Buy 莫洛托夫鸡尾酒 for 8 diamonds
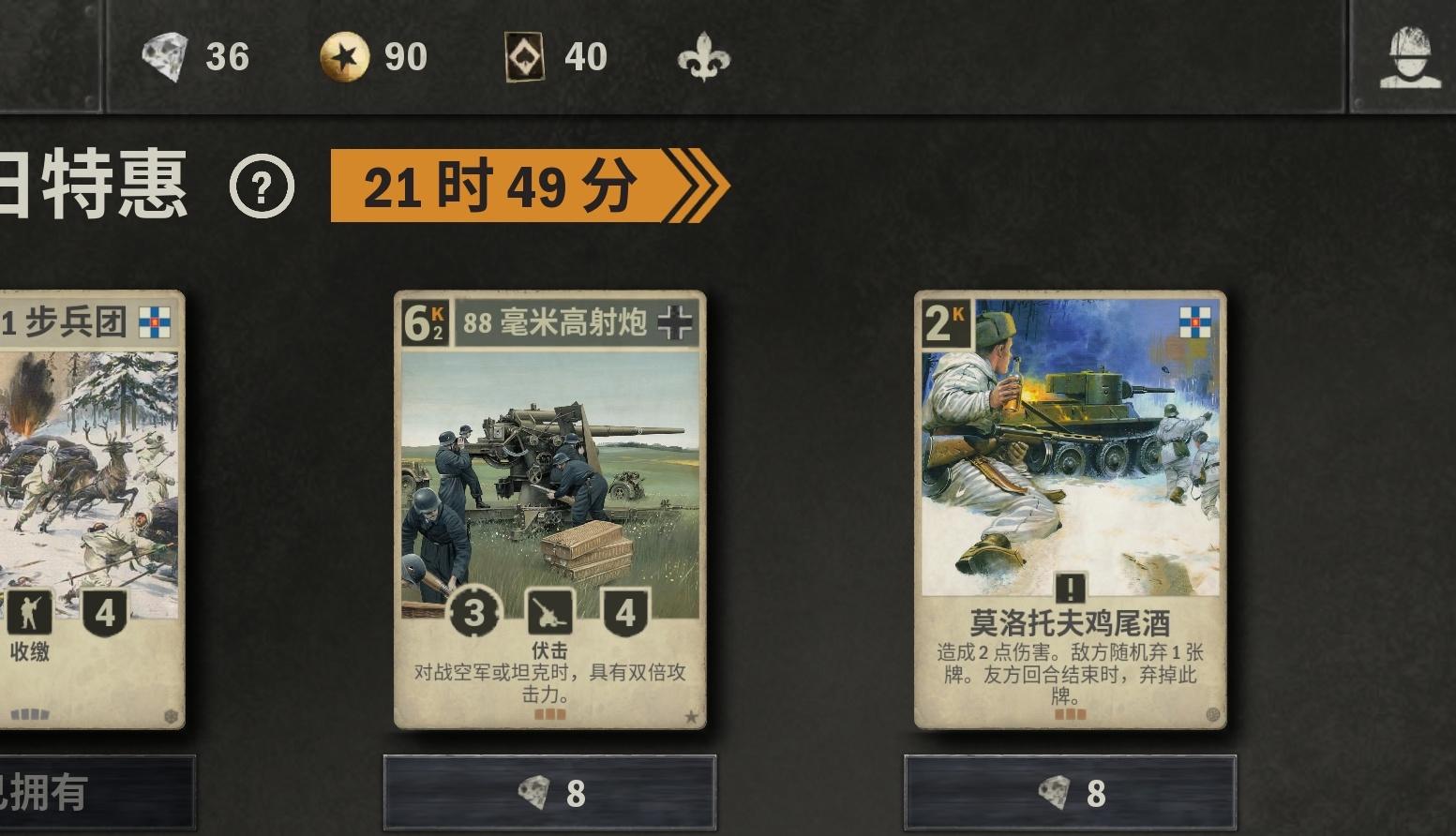This screenshot has width=1456, height=836. pyautogui.click(x=1070, y=793)
